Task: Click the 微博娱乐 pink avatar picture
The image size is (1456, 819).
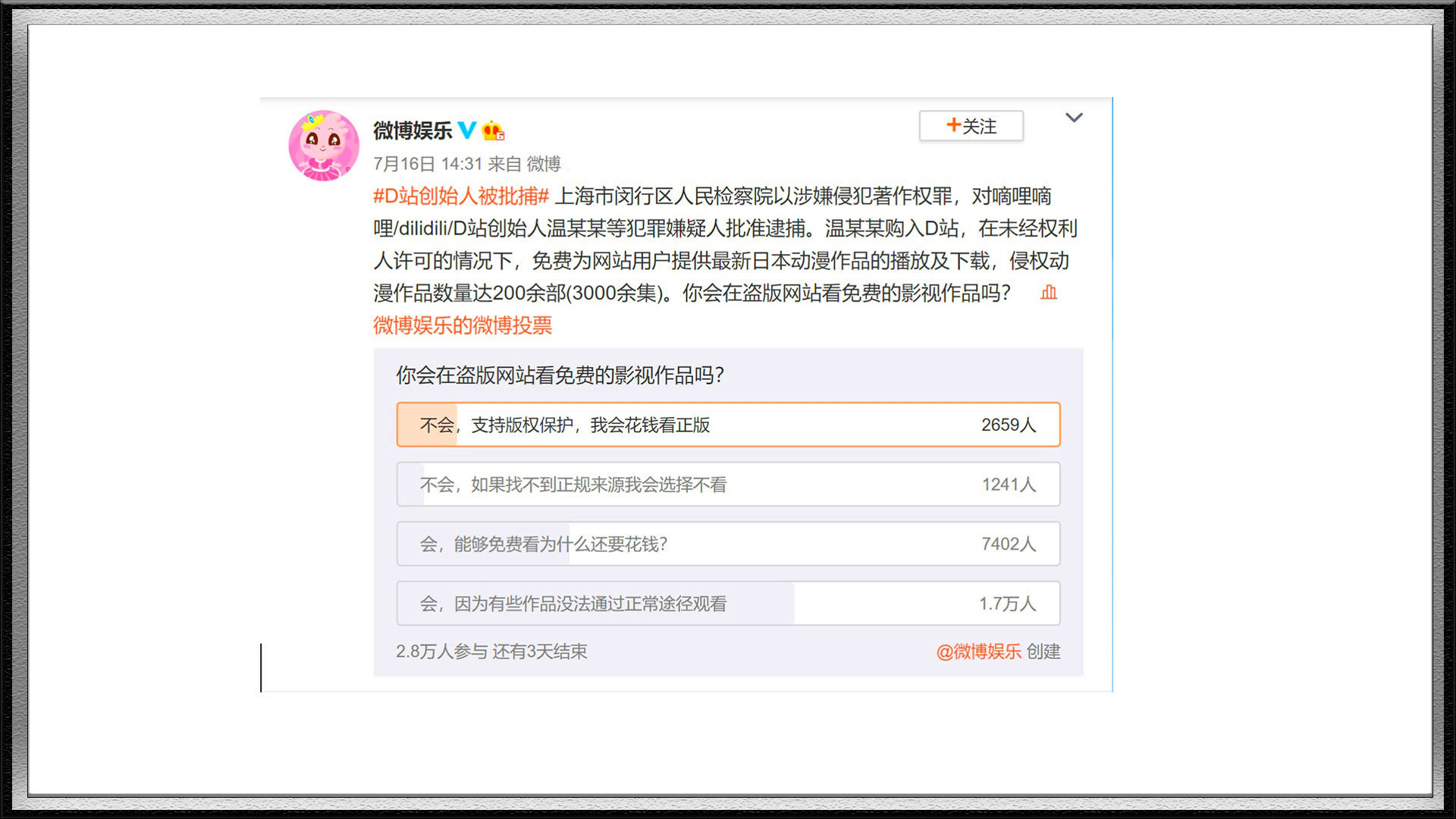Action: click(324, 146)
